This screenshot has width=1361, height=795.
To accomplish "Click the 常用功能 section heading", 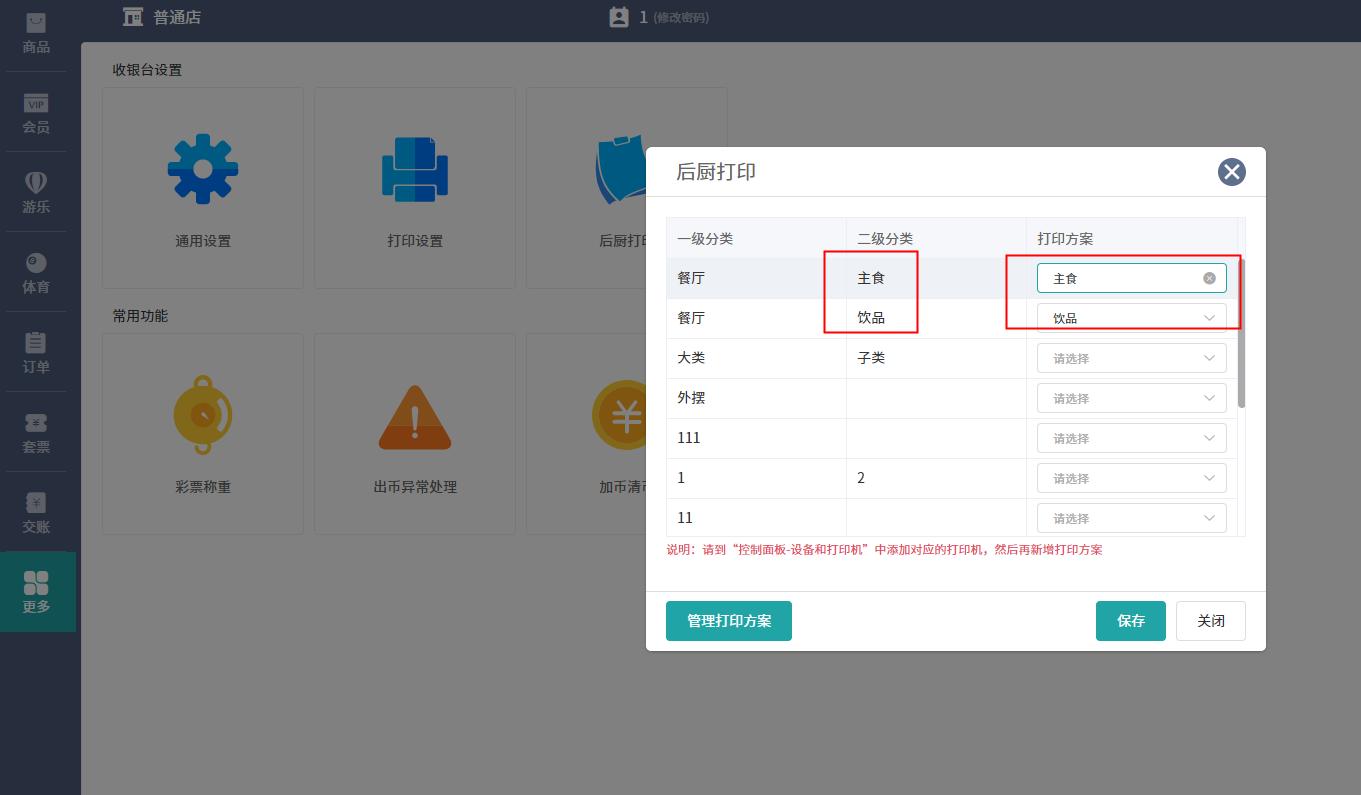I will (140, 316).
